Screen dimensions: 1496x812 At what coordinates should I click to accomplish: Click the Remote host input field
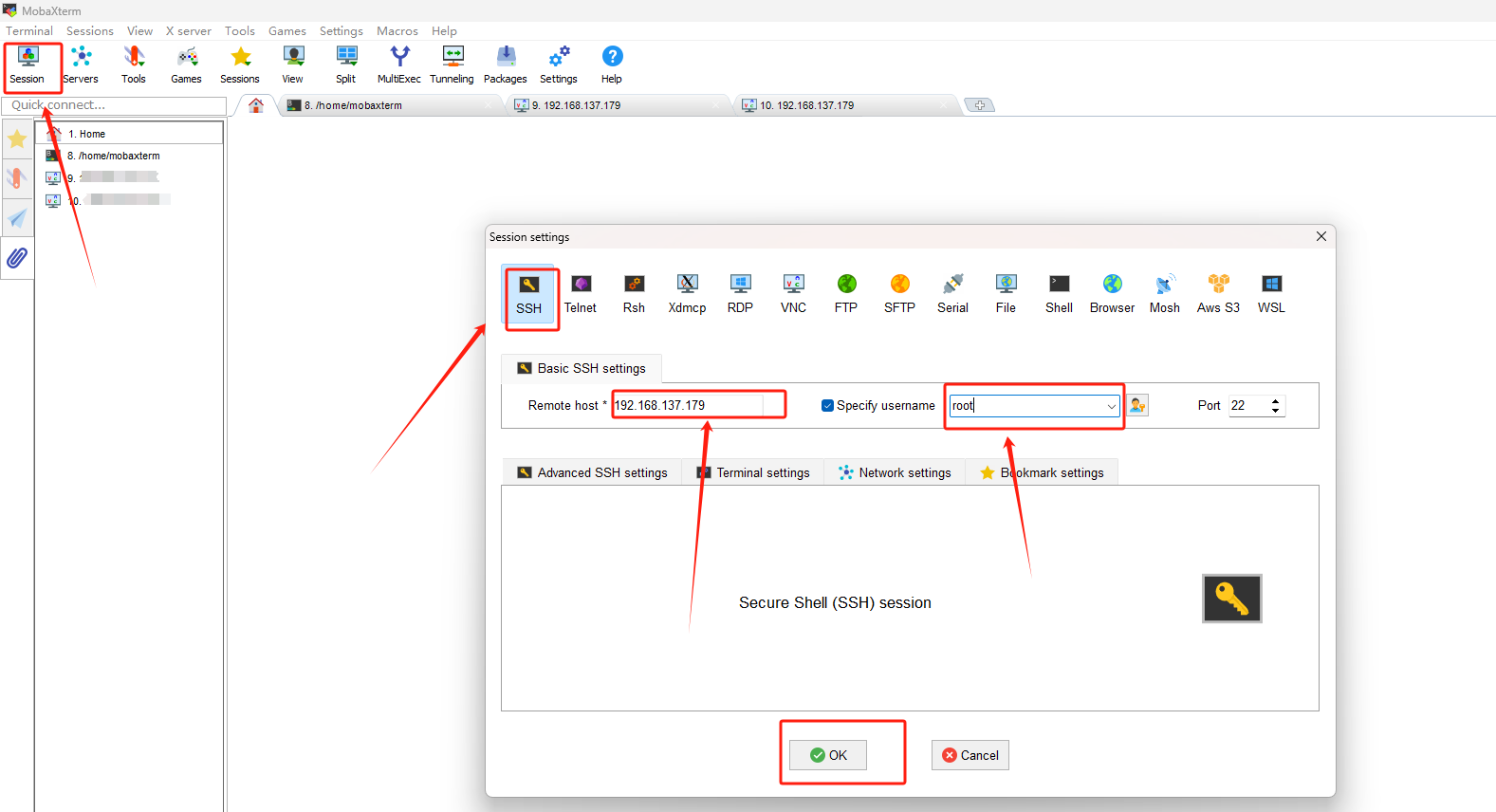point(688,405)
